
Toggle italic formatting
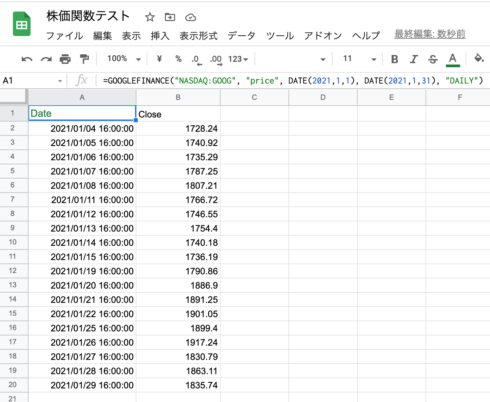click(x=414, y=59)
